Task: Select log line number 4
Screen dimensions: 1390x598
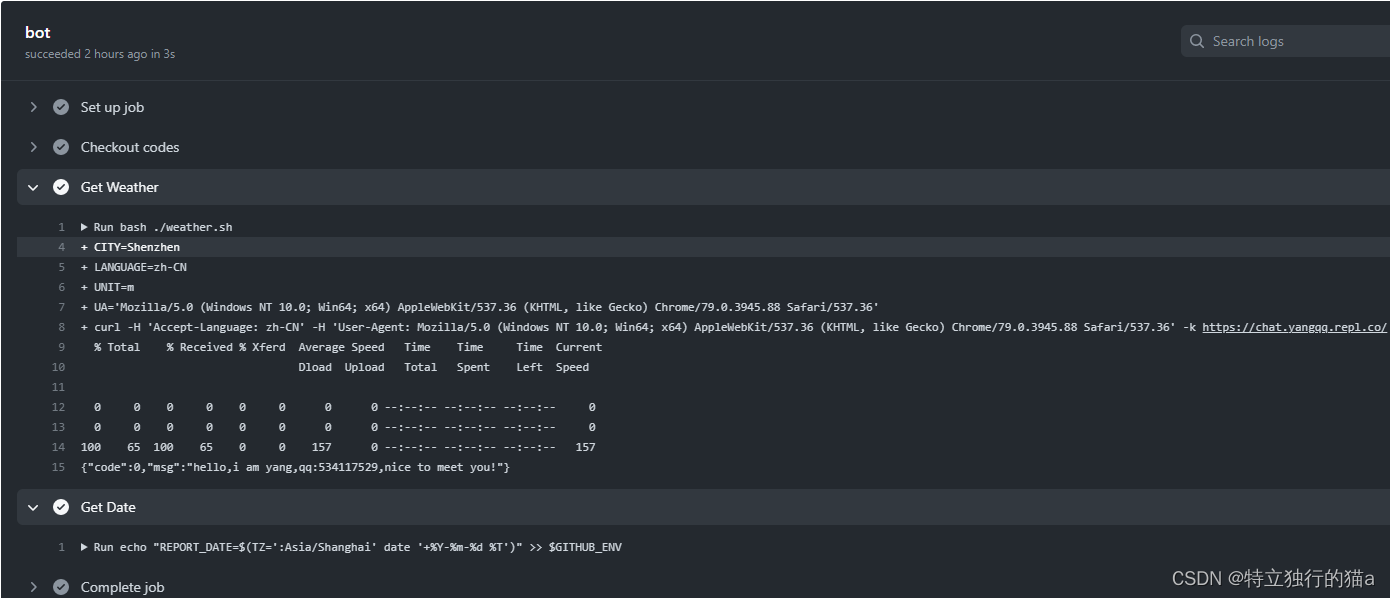Action: tap(61, 247)
